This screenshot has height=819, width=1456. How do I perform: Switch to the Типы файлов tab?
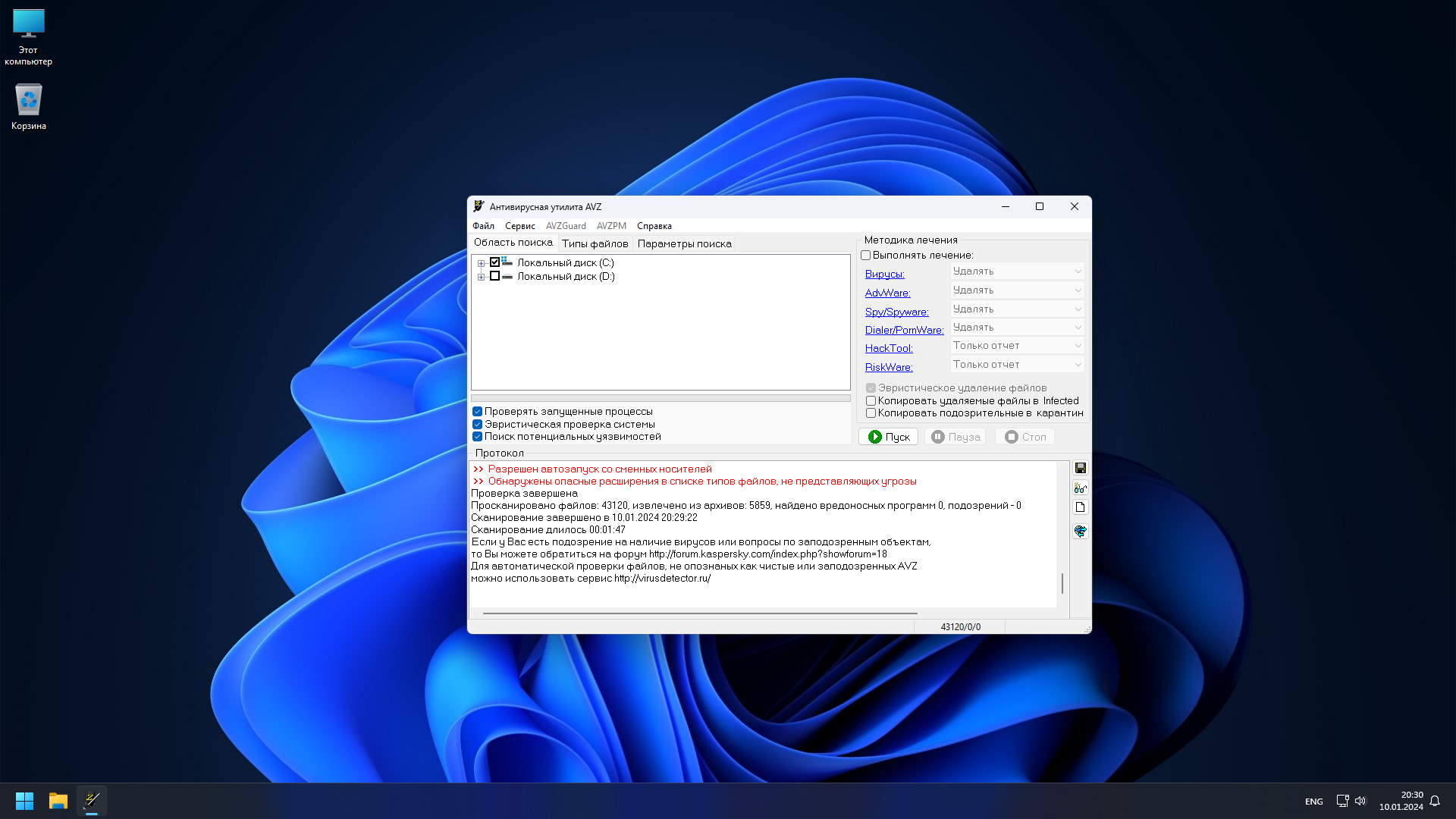(x=595, y=243)
